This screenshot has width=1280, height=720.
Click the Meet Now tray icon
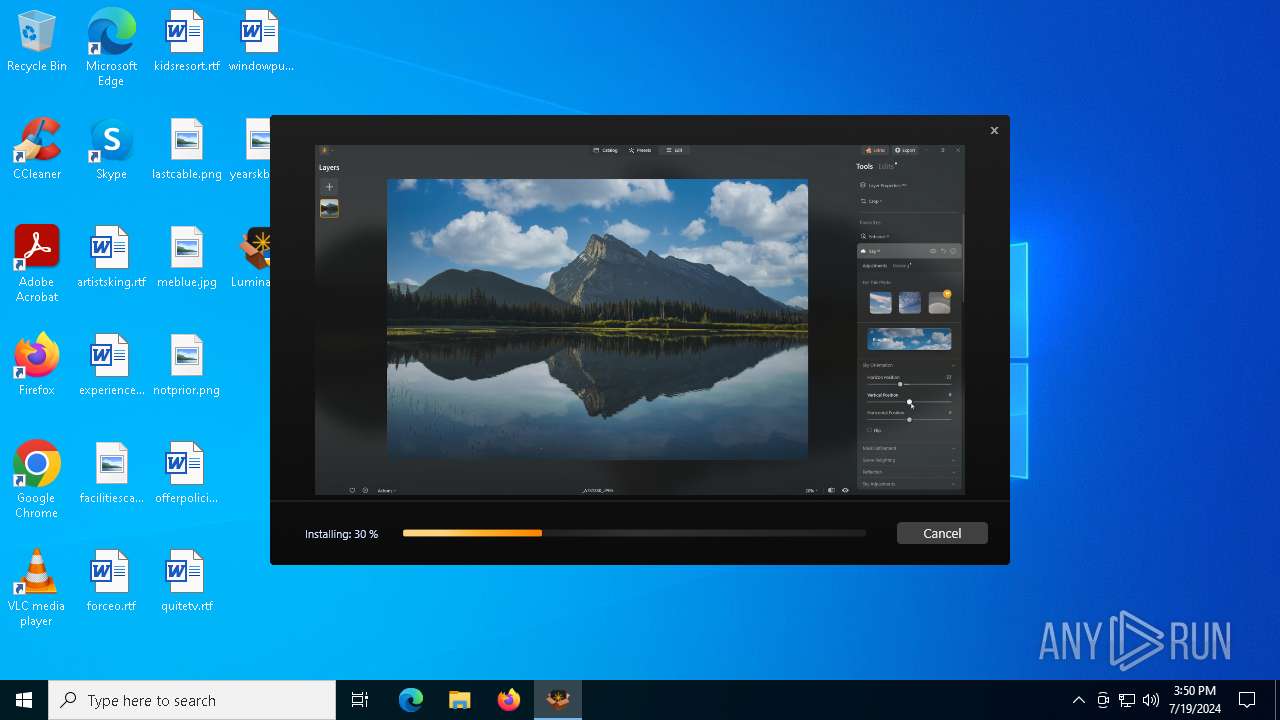click(x=1103, y=700)
